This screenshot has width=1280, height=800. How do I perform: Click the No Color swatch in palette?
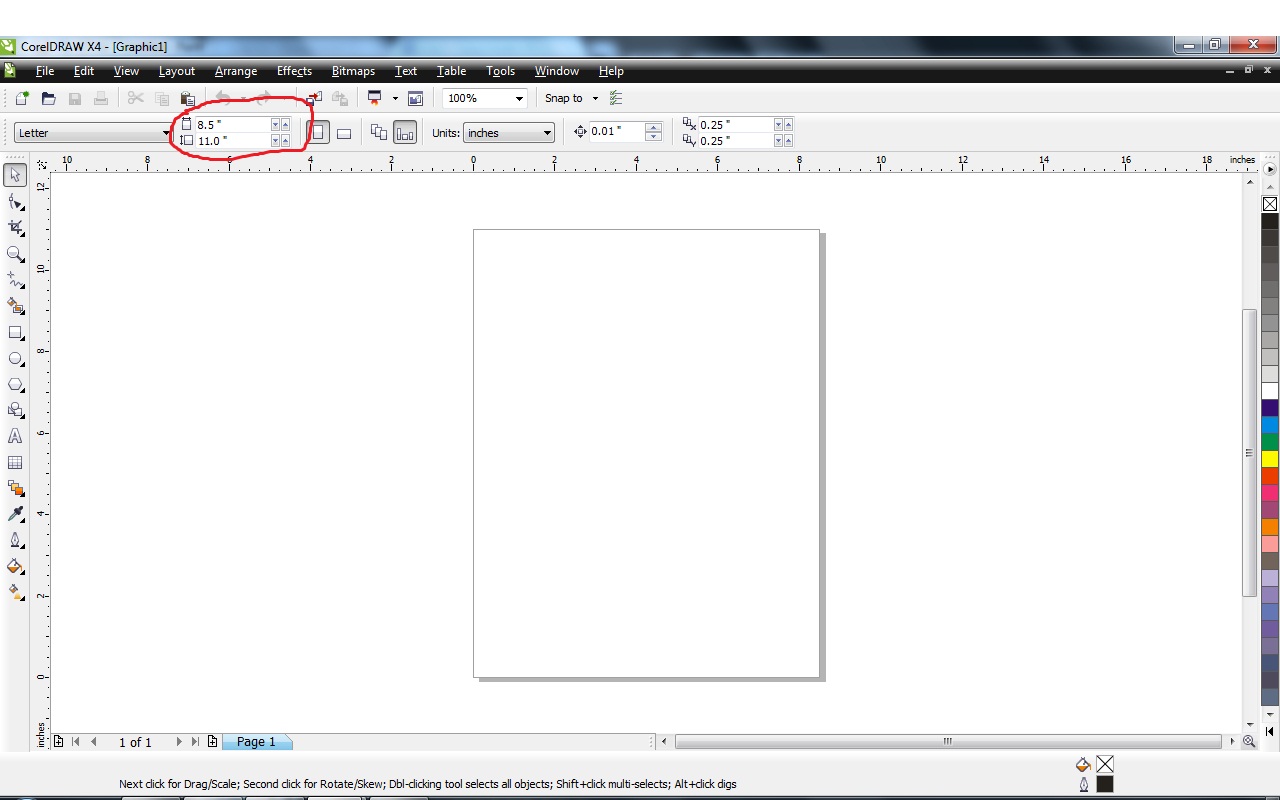[x=1270, y=204]
